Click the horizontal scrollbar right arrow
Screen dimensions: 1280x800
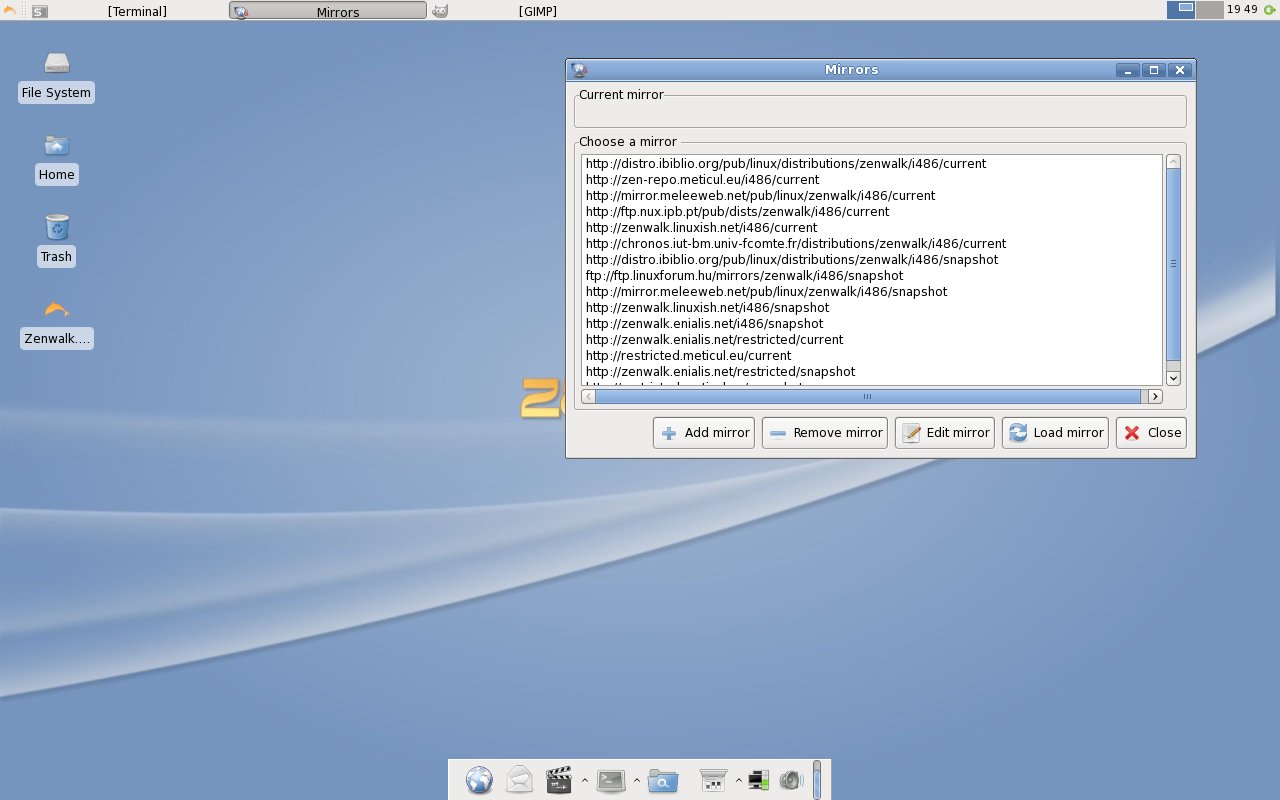1155,397
